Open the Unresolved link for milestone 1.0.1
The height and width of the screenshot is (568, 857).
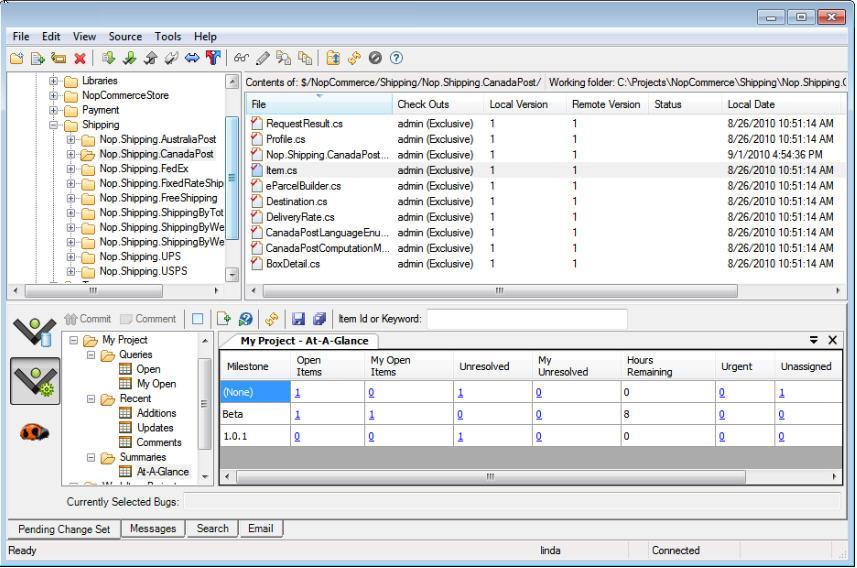point(460,437)
